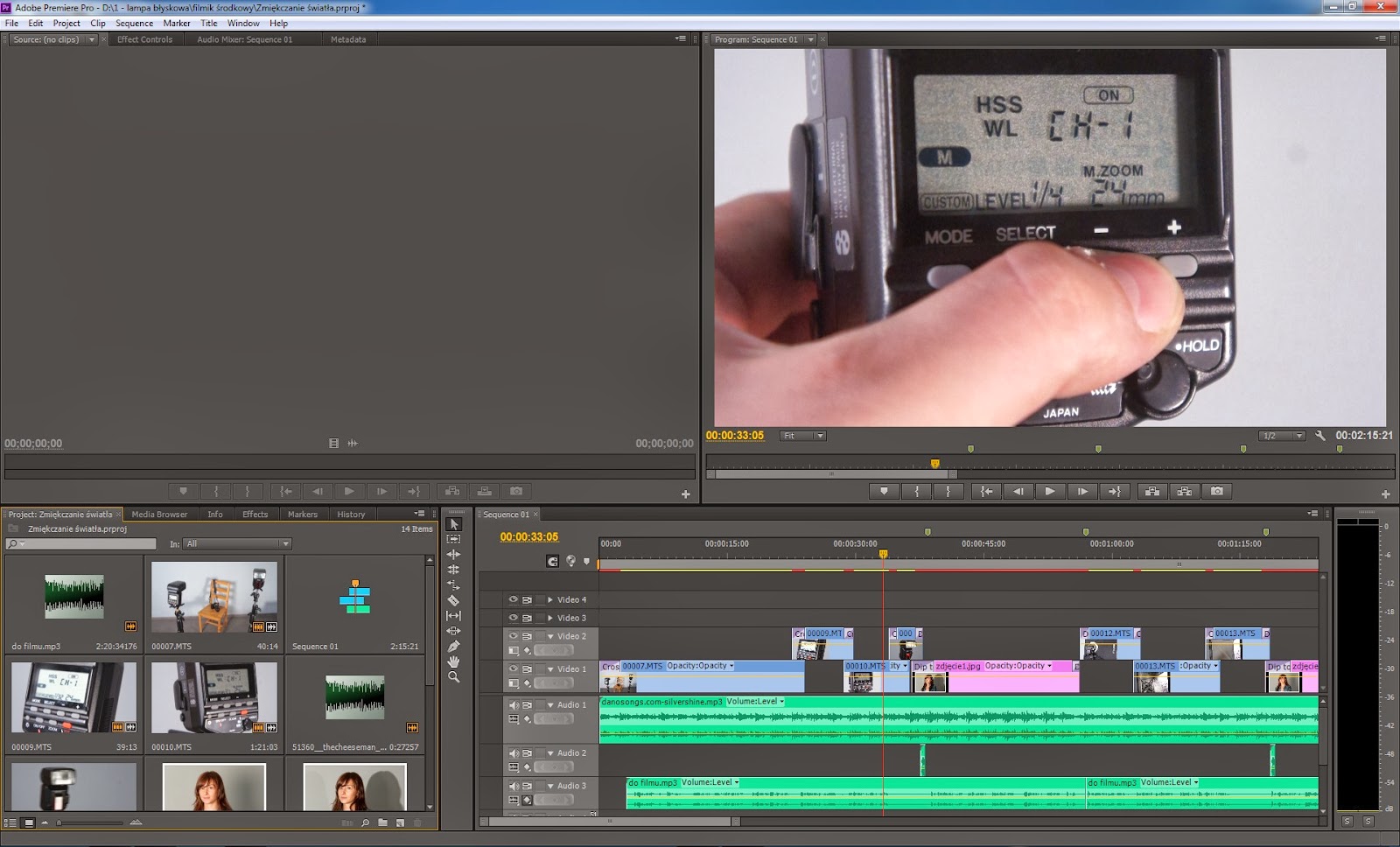
Task: Adjust the Project panel thumbnail zoom slider
Action: point(59,822)
